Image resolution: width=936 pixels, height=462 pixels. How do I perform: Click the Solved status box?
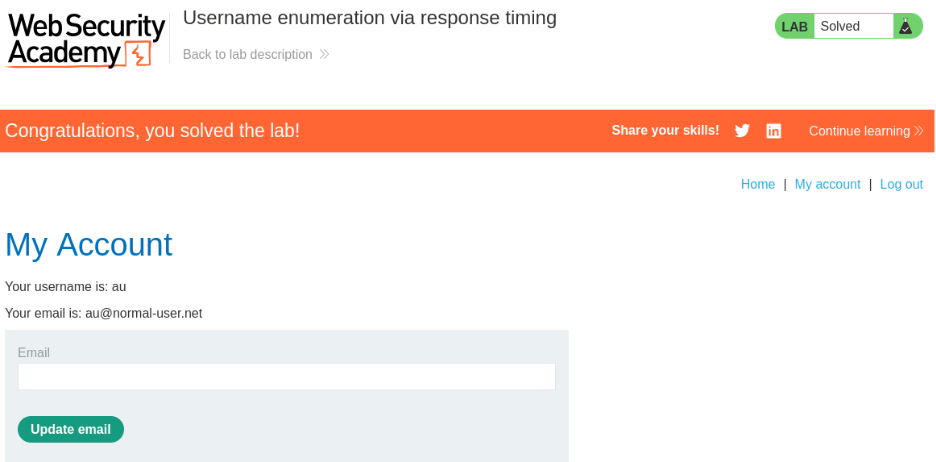click(850, 27)
